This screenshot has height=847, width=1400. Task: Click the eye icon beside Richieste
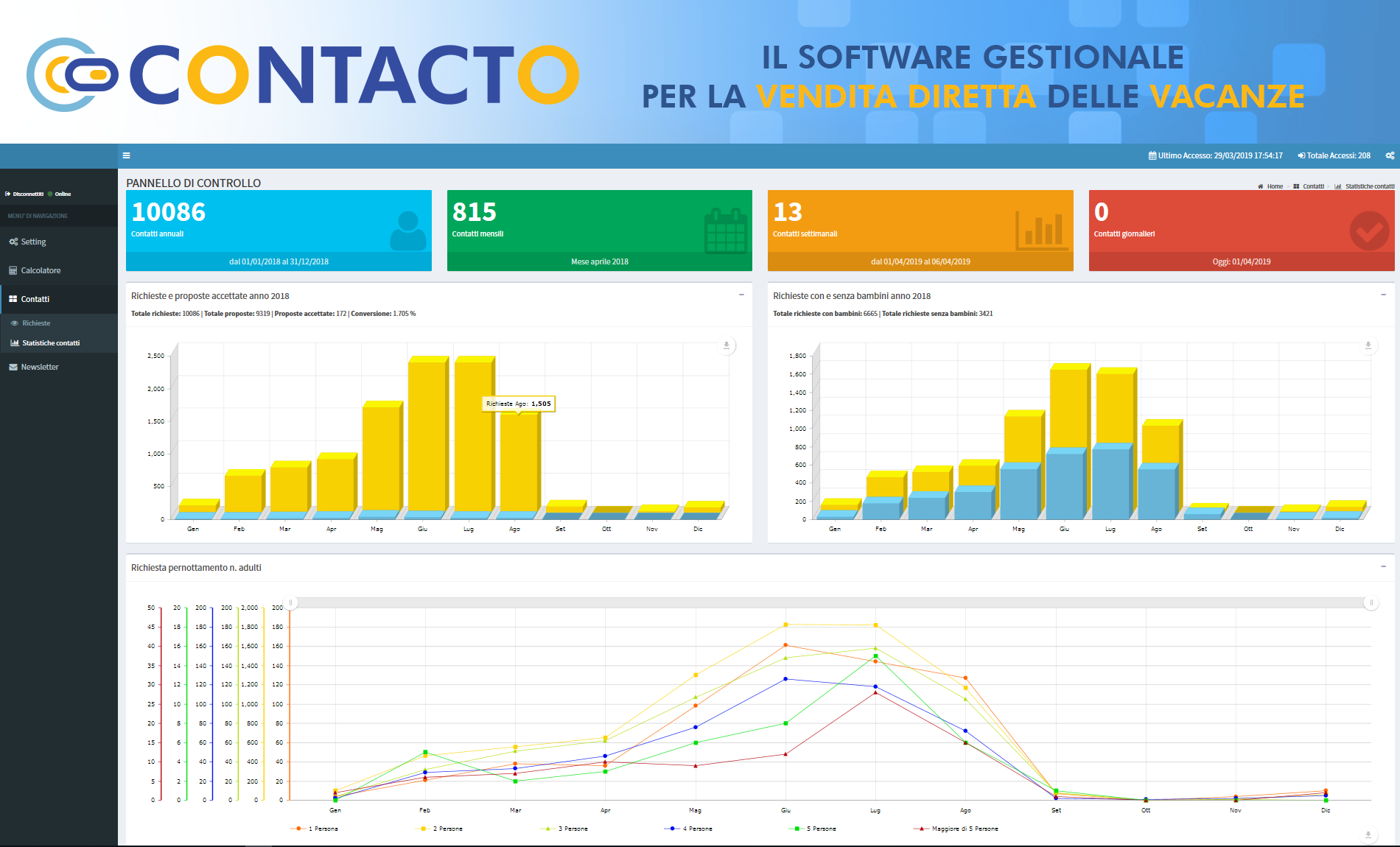coord(15,323)
